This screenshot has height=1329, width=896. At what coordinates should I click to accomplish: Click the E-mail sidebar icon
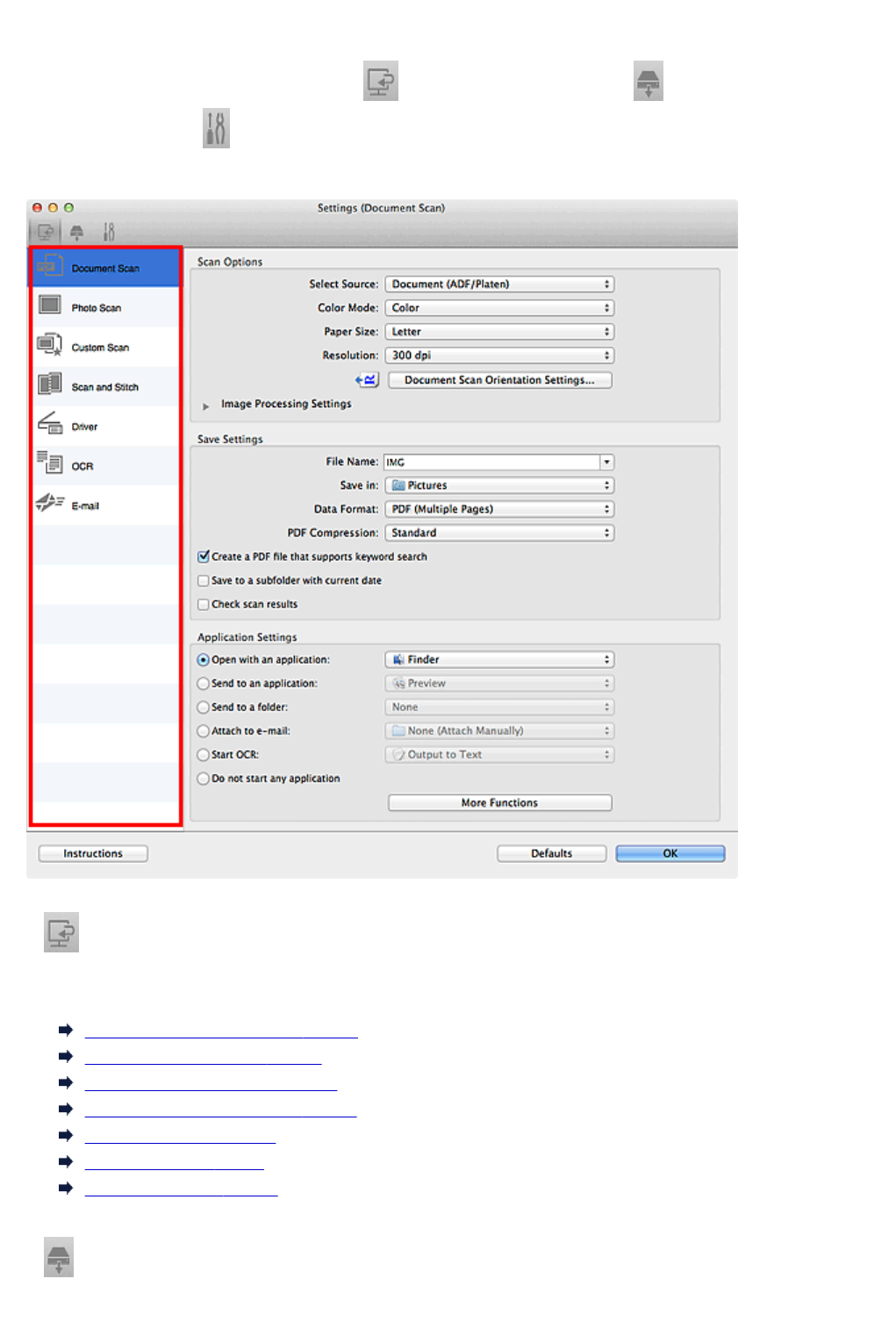pyautogui.click(x=49, y=502)
